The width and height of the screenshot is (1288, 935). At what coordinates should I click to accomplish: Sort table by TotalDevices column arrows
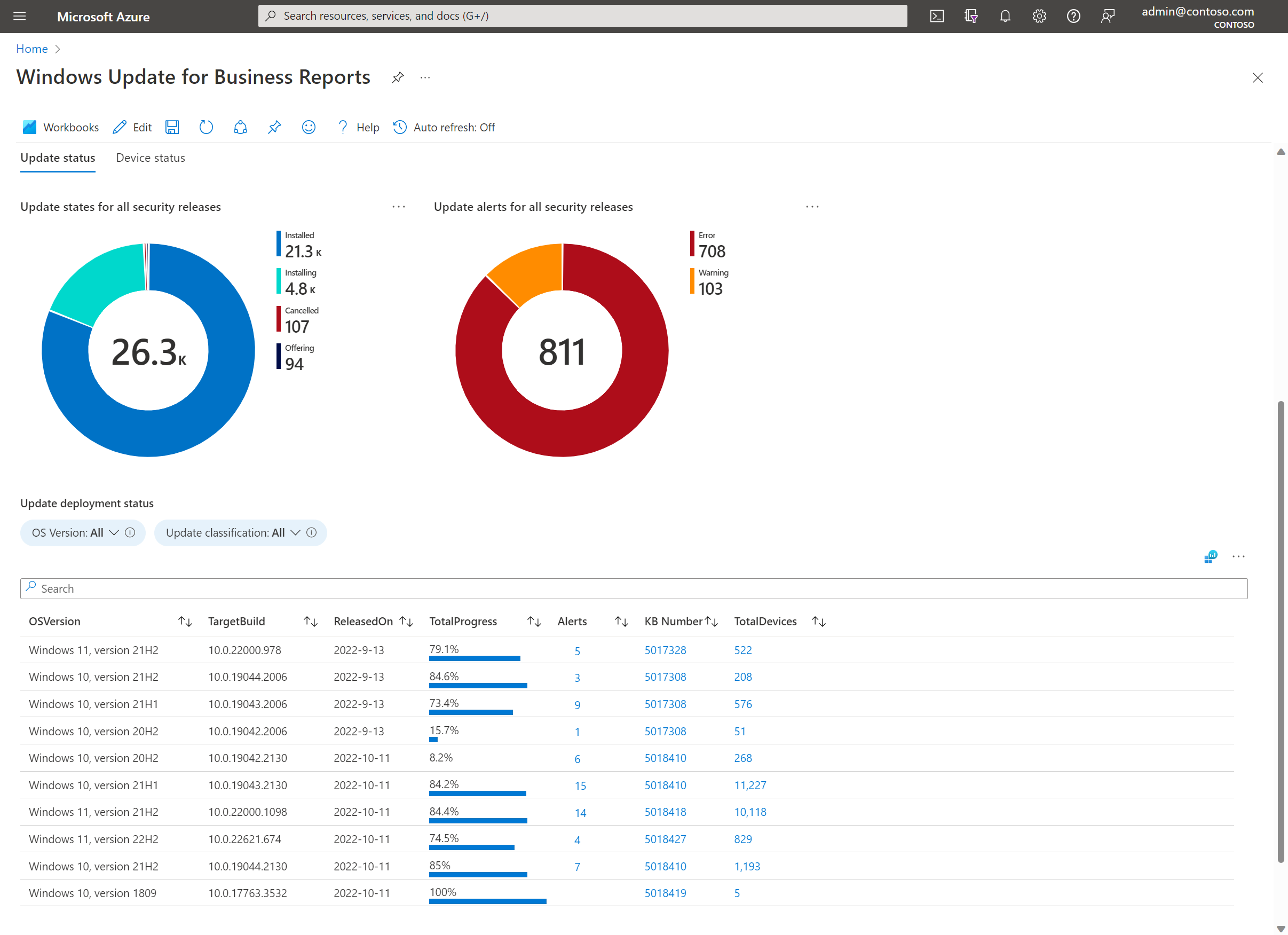[x=818, y=622]
